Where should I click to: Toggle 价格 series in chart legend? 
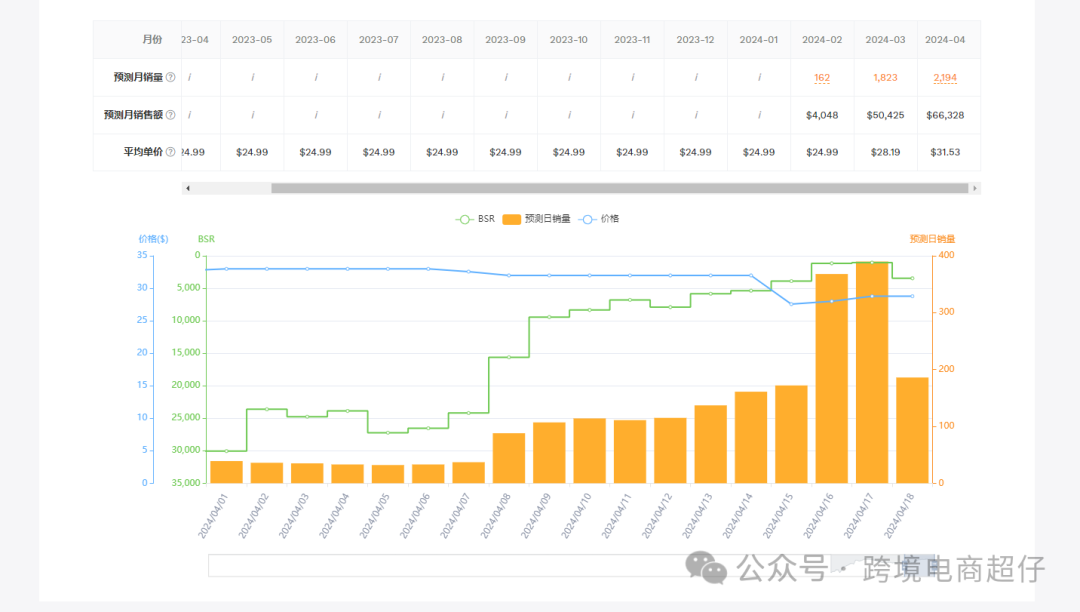(x=599, y=219)
